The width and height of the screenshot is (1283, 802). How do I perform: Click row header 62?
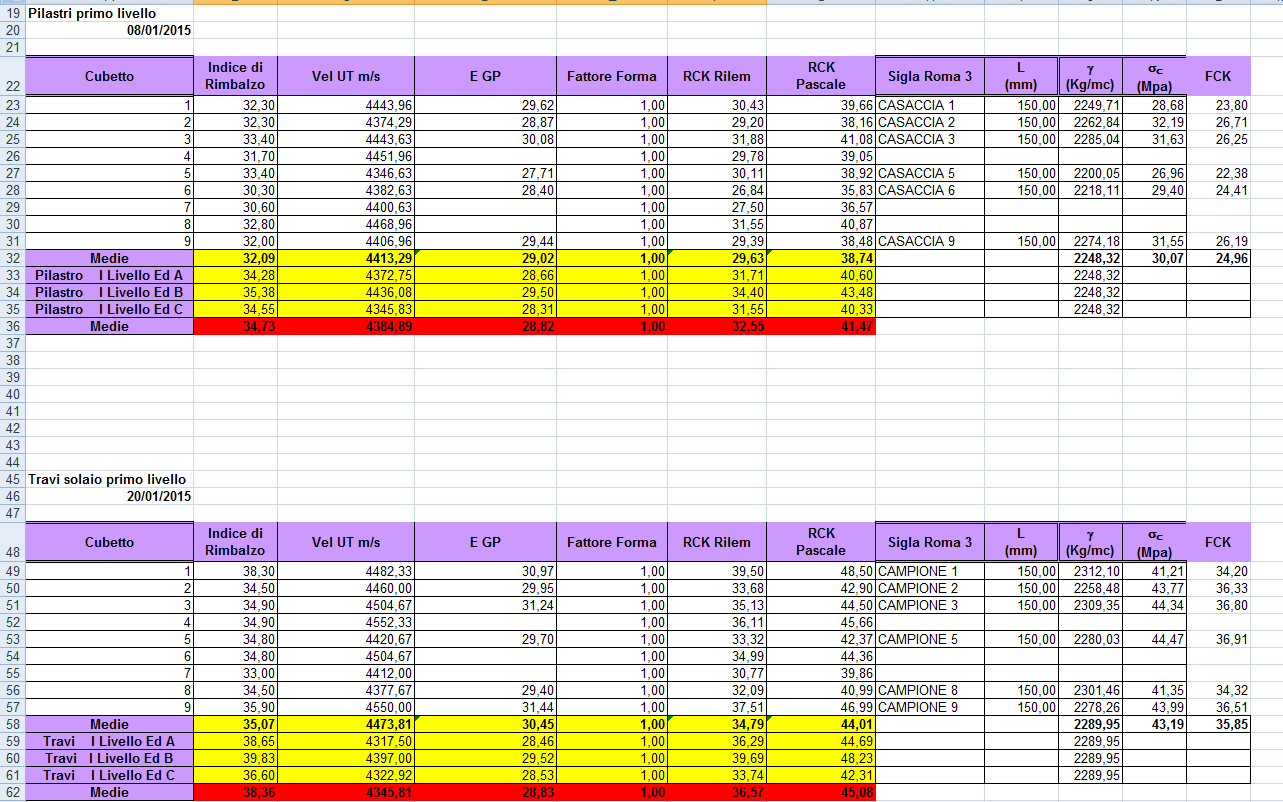coord(12,792)
